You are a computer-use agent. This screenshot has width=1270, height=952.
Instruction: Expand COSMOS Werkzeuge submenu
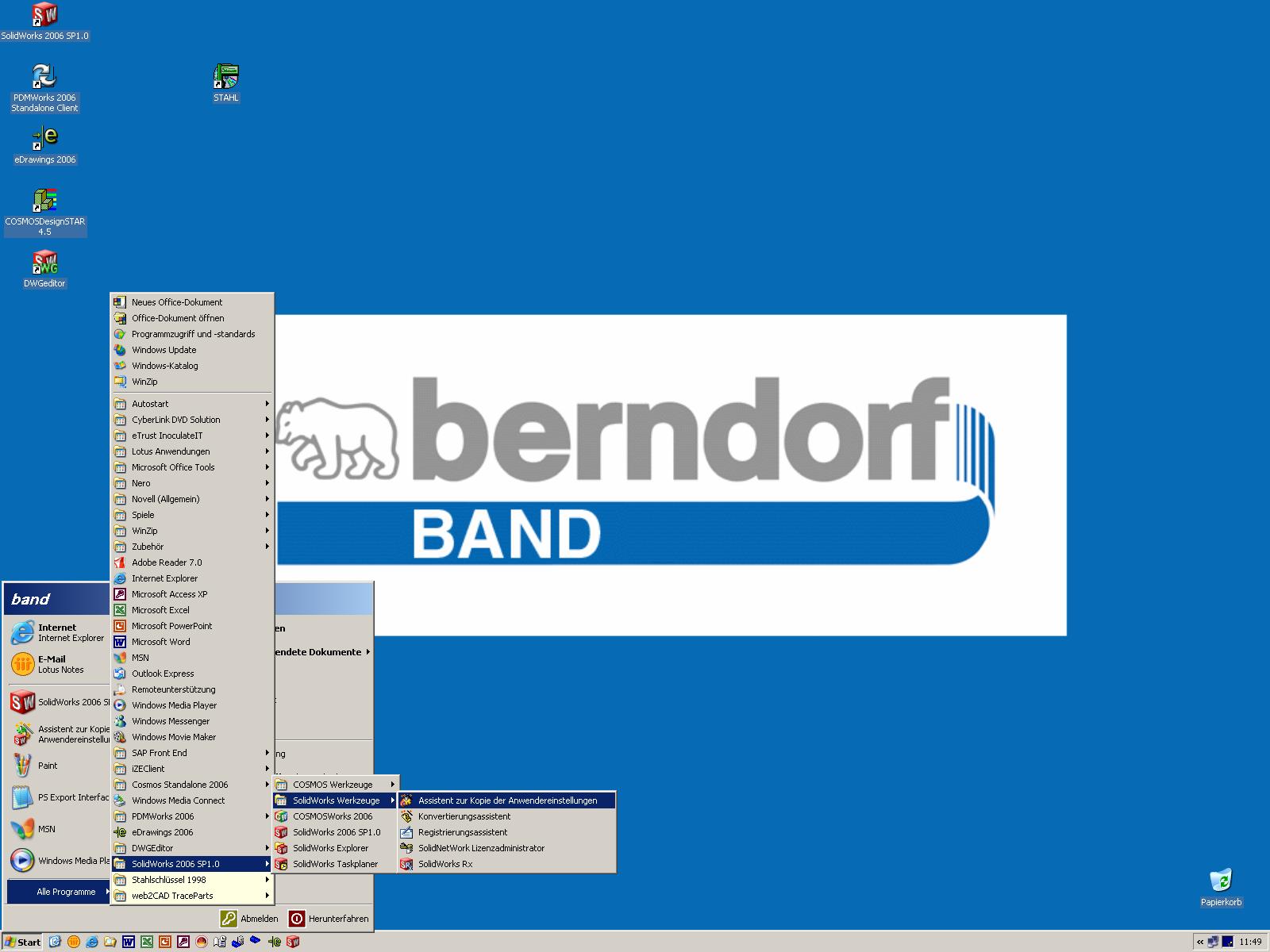335,785
